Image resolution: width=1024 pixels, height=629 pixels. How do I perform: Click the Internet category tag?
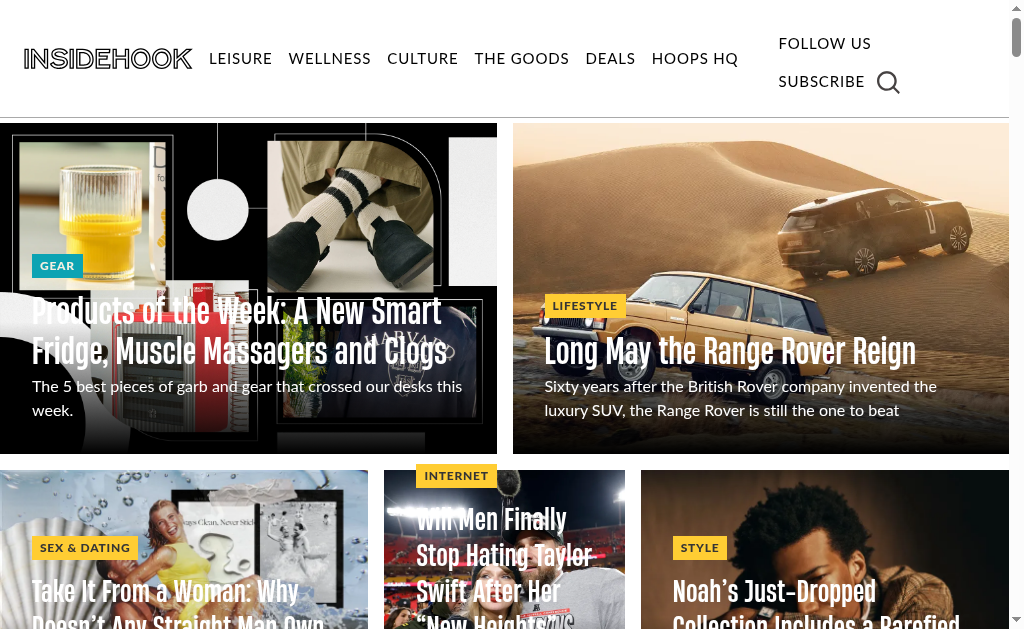[456, 476]
